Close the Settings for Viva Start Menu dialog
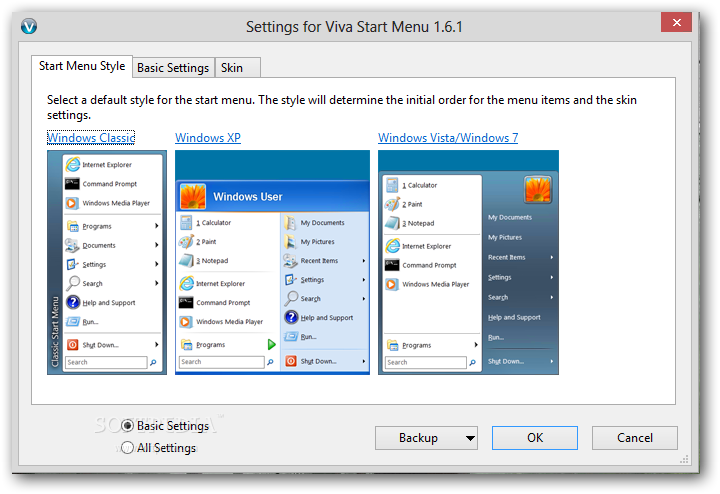This screenshot has height=494, width=720. pyautogui.click(x=676, y=22)
